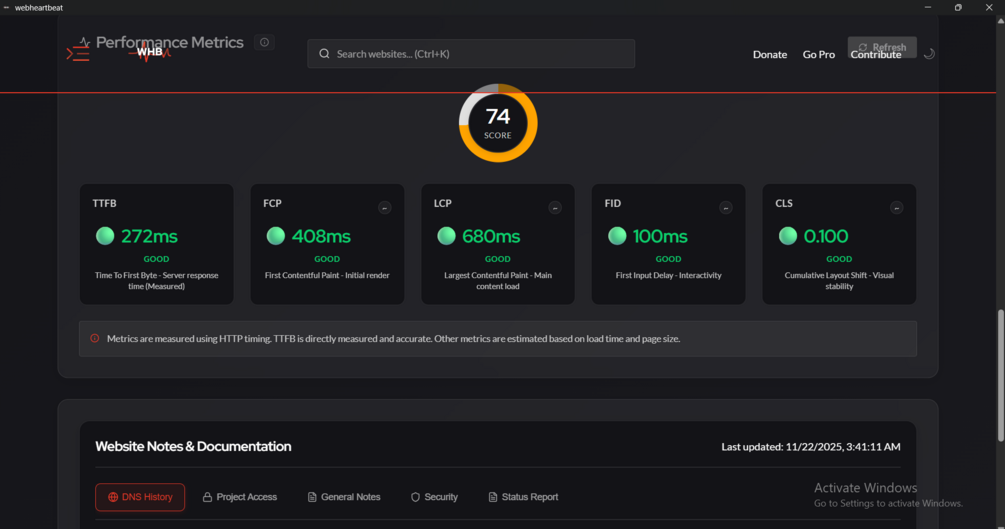Open the DNS History tab
The image size is (1005, 529).
tap(140, 497)
